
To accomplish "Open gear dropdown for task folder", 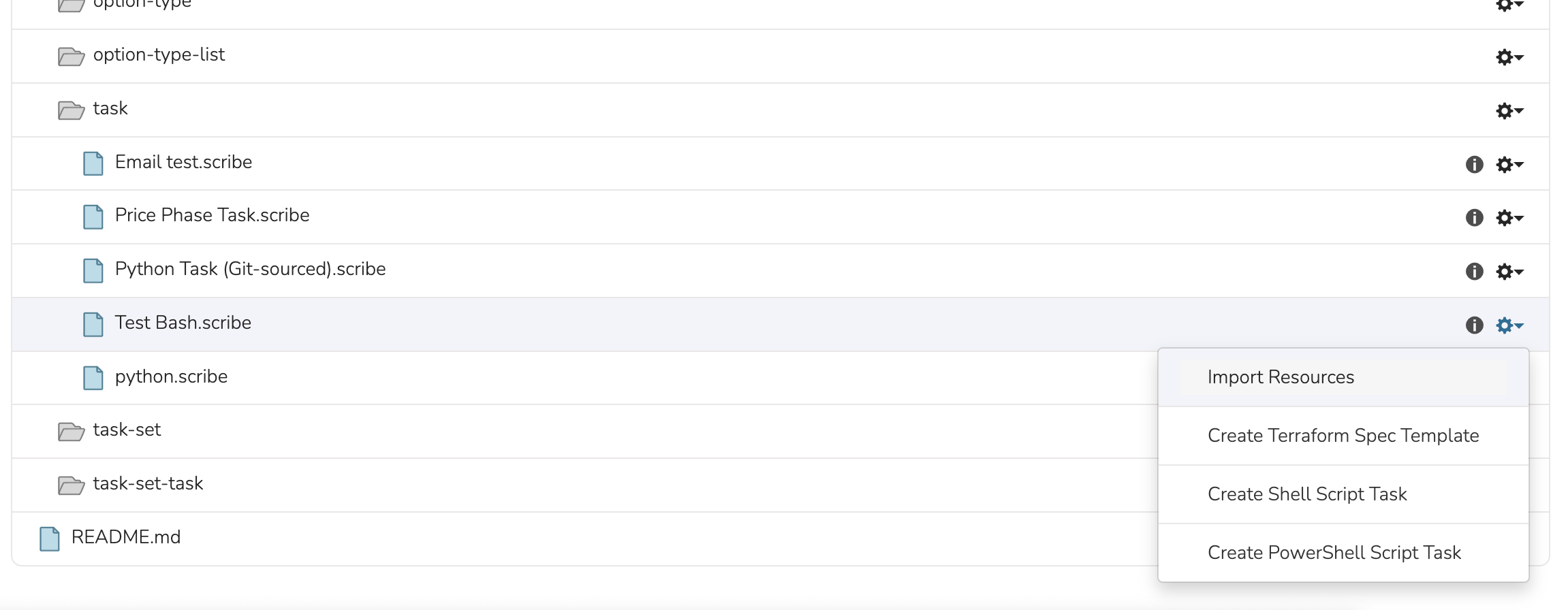I will (1509, 111).
